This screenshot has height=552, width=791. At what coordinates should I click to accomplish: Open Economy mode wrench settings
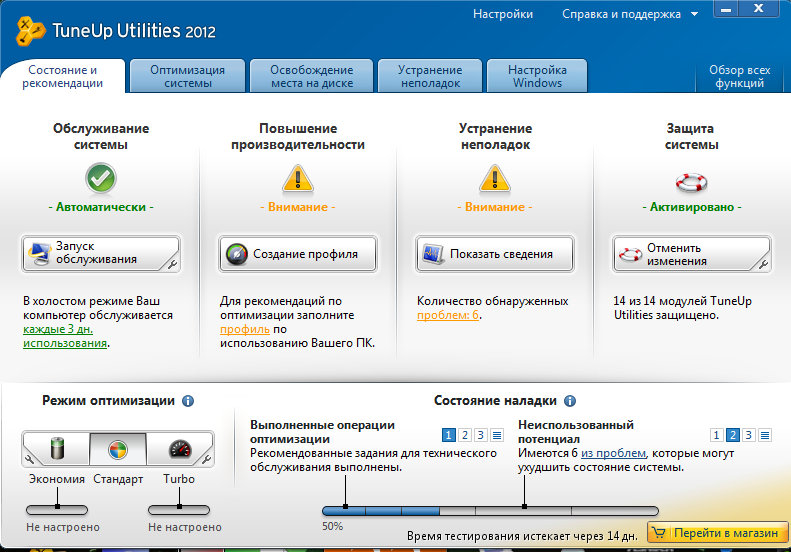[30, 459]
